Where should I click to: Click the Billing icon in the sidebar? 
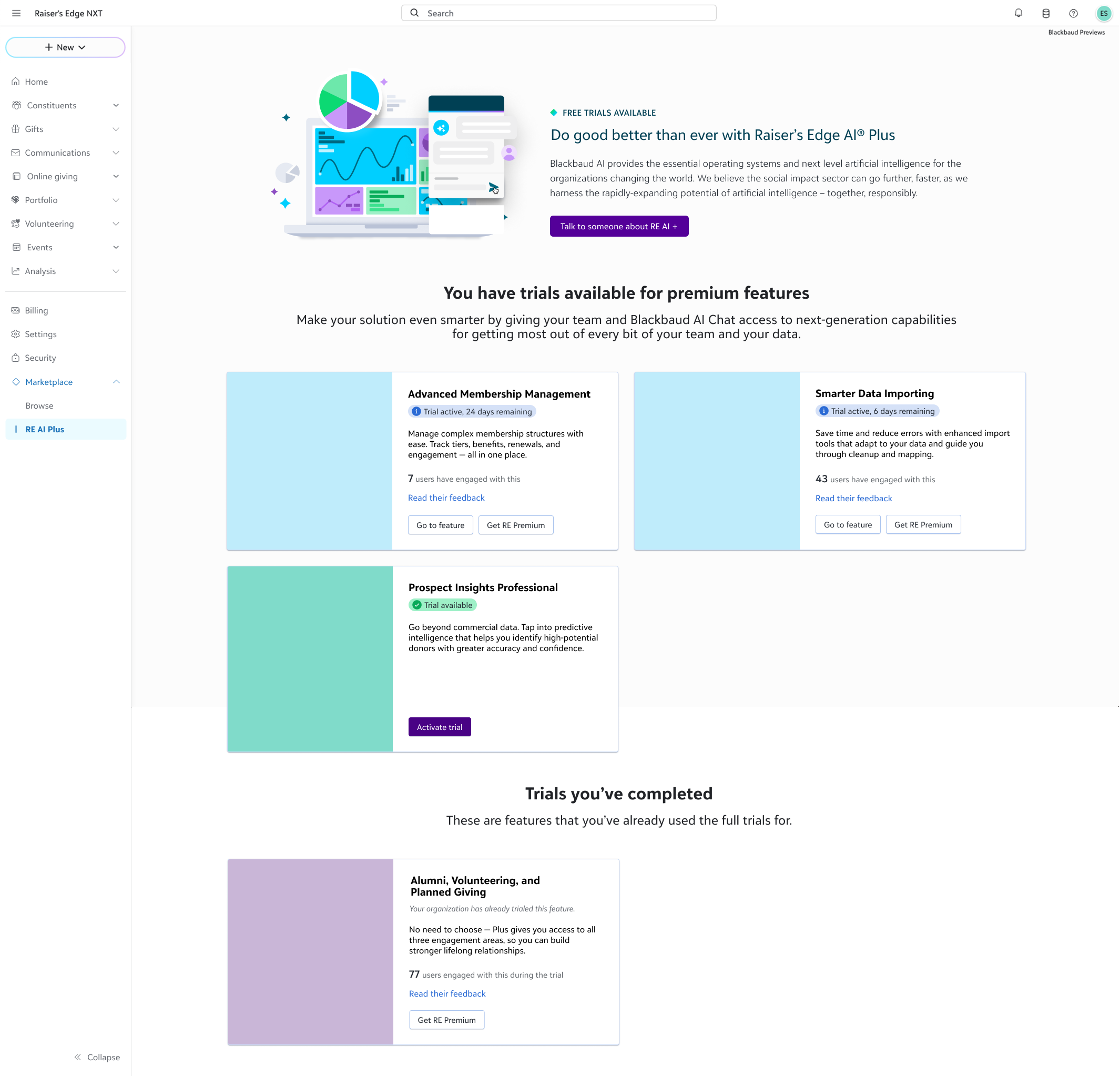15,310
